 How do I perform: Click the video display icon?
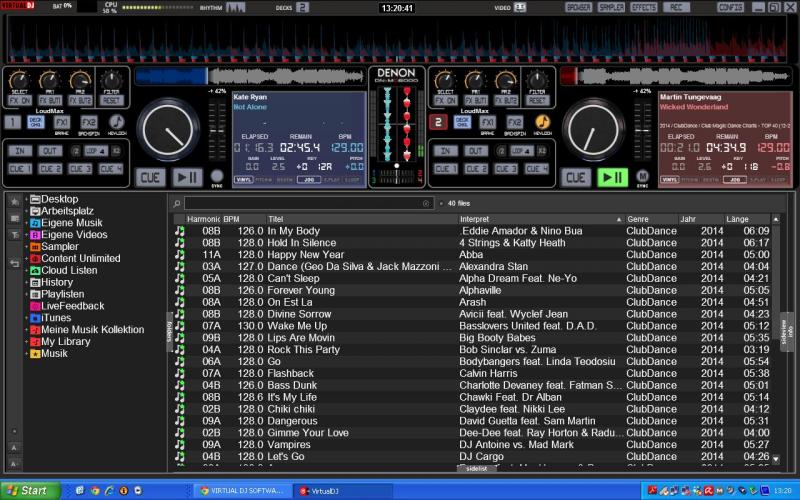point(520,7)
